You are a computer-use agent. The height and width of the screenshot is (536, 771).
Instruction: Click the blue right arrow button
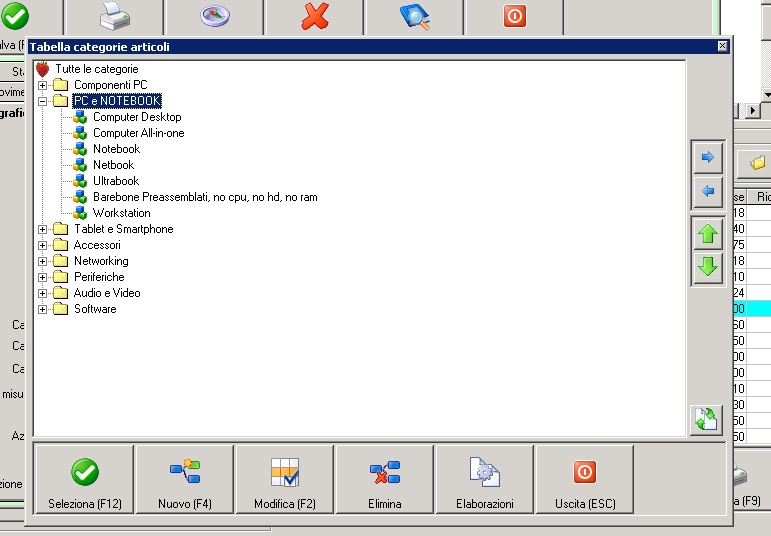tap(708, 157)
